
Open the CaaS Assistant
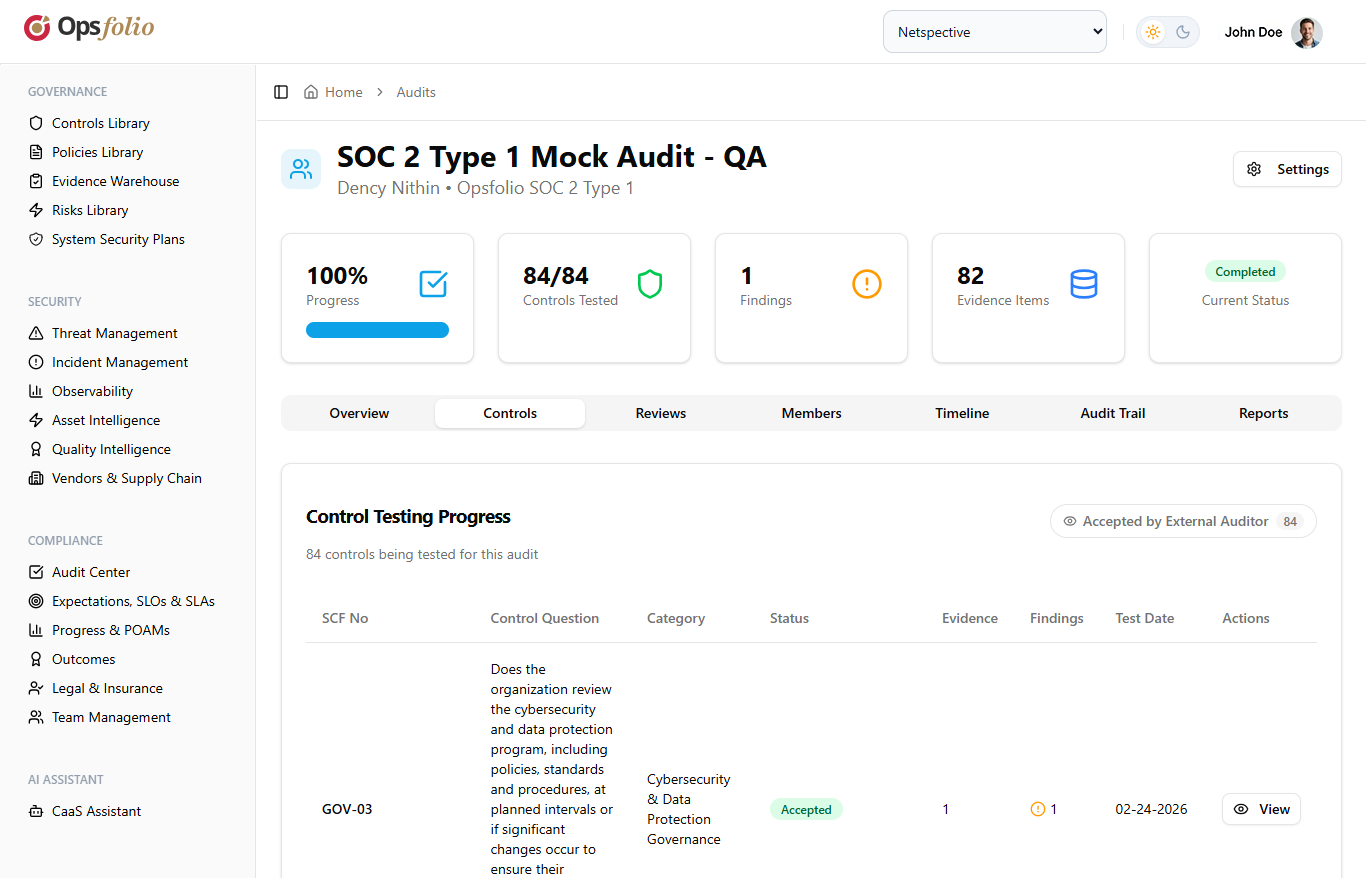95,811
